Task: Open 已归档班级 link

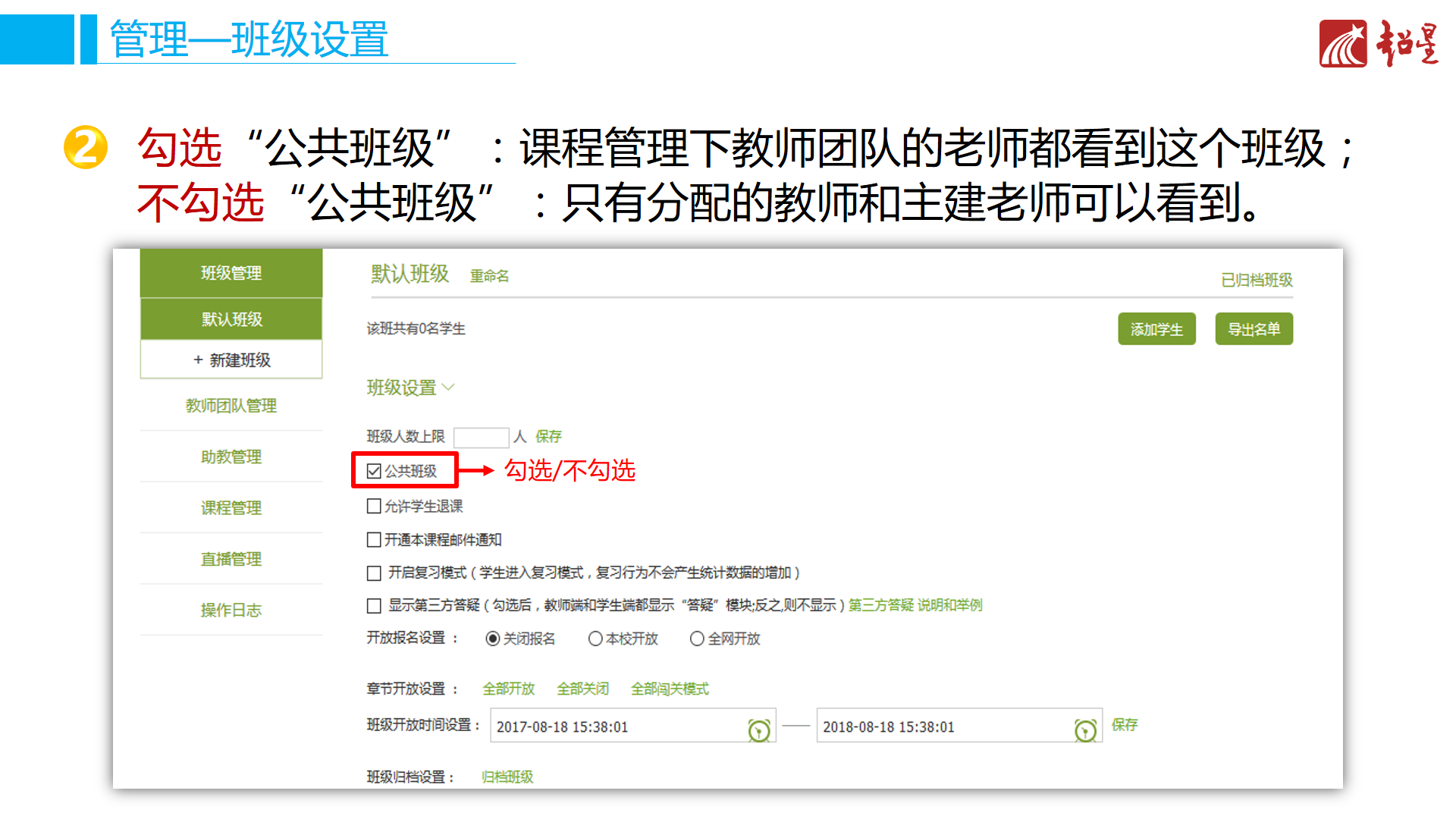Action: click(x=1257, y=281)
